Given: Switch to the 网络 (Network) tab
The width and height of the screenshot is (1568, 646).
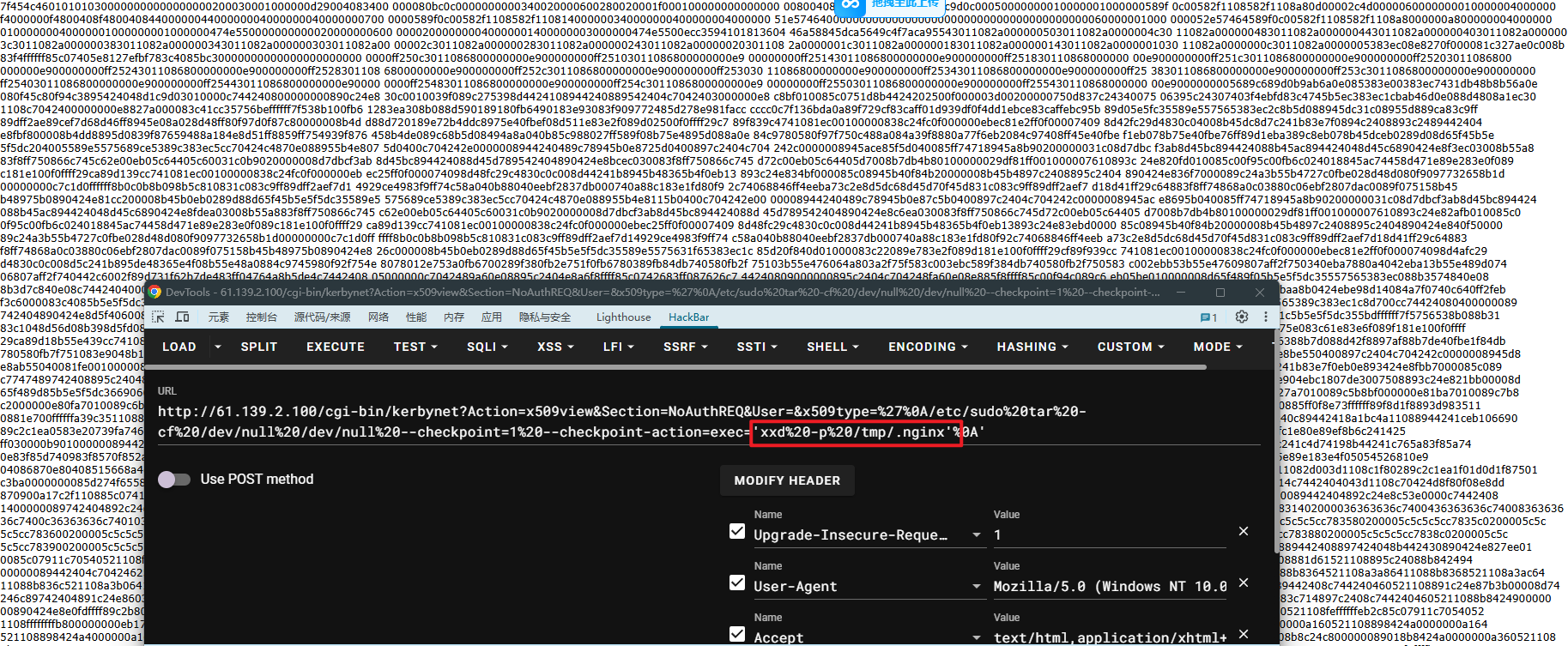Looking at the screenshot, I should click(378, 317).
